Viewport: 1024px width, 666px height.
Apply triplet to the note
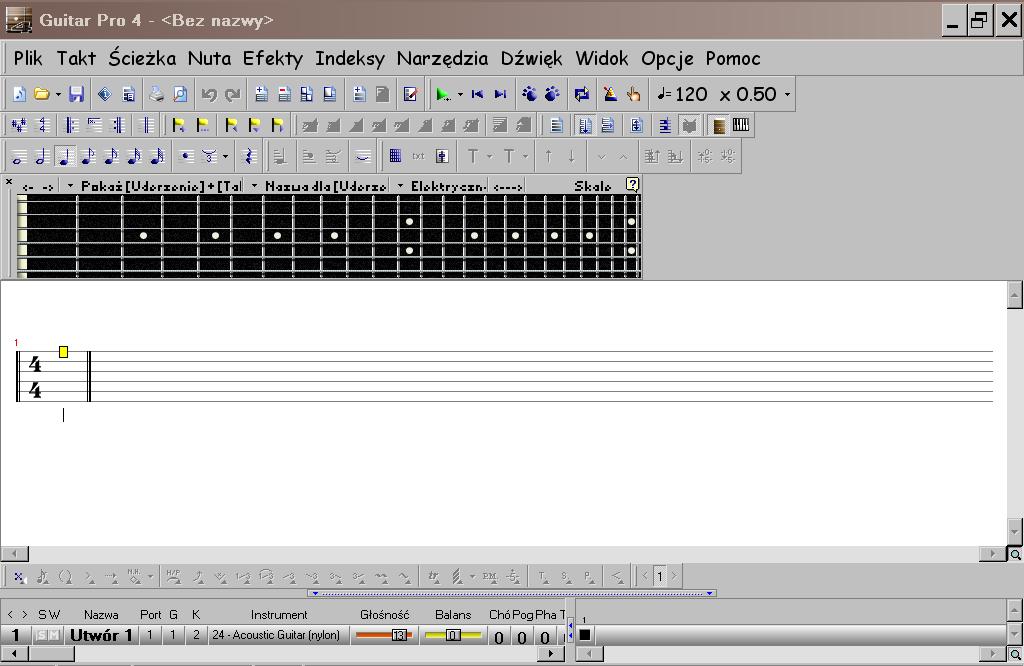(209, 157)
